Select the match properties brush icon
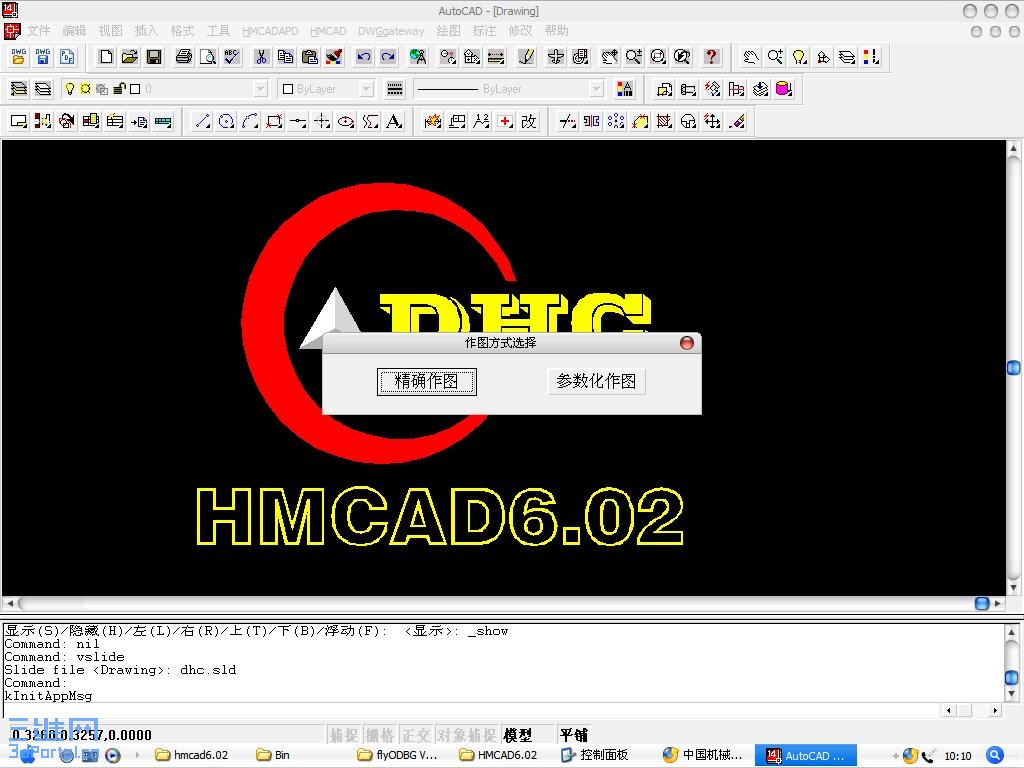This screenshot has height=768, width=1024. 334,57
